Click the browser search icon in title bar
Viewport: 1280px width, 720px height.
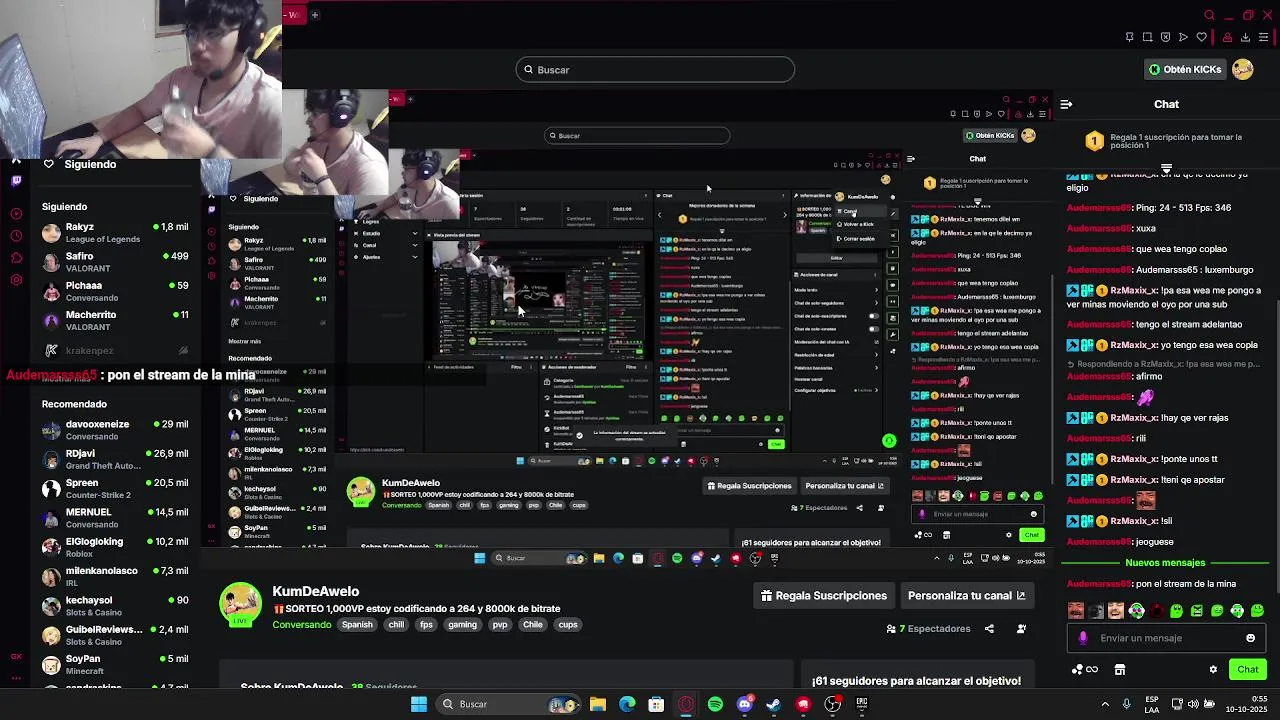tap(1209, 15)
